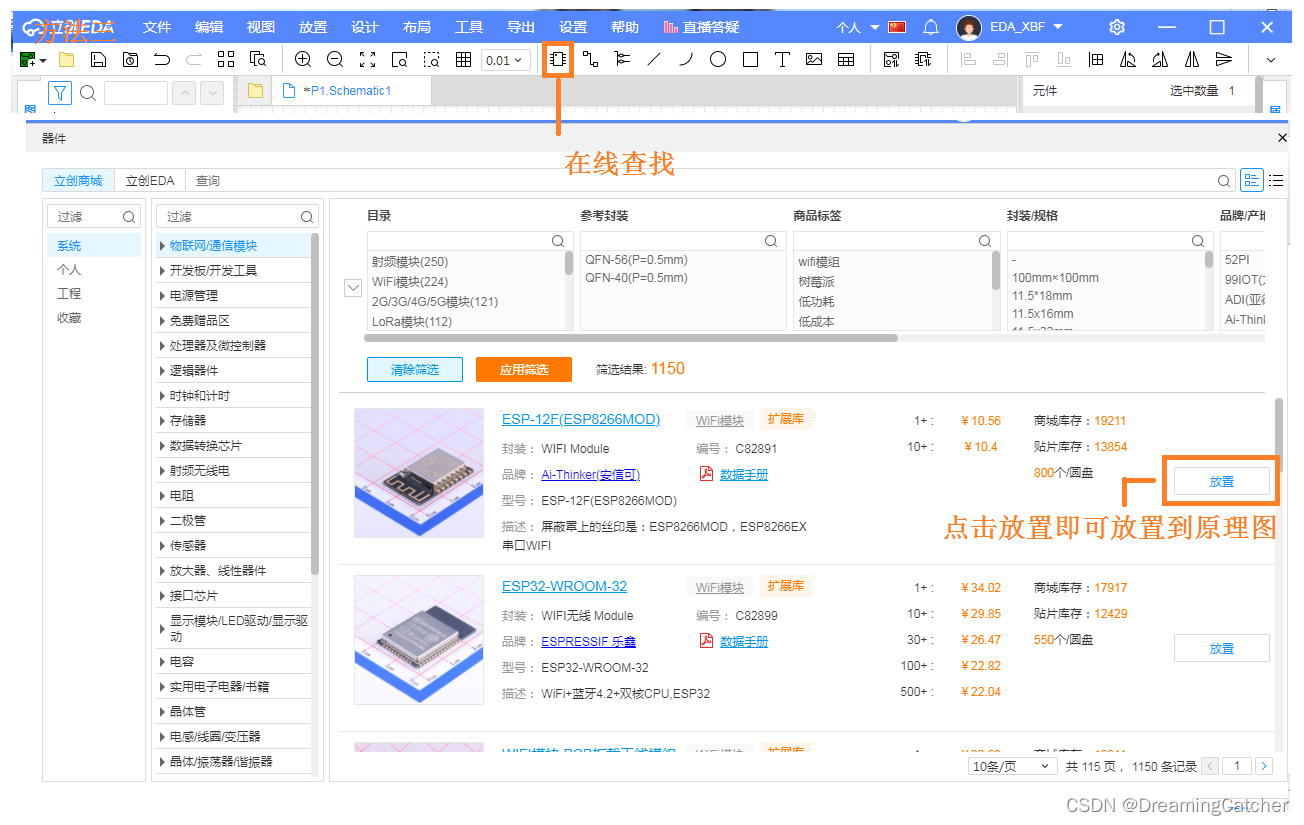The width and height of the screenshot is (1304, 825).
Task: Click the grid display toolbar icon
Action: coord(463,60)
